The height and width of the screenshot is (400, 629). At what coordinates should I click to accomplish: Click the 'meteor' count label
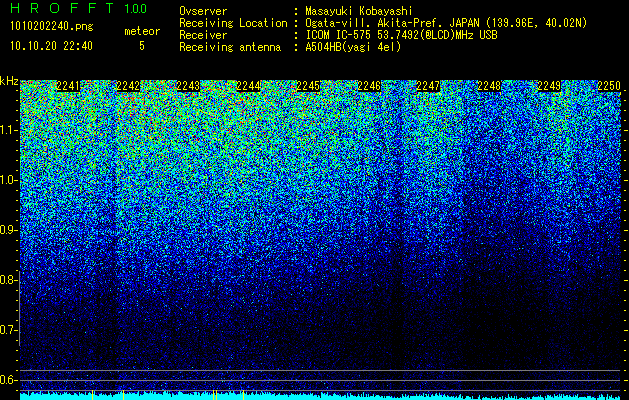pos(142,31)
